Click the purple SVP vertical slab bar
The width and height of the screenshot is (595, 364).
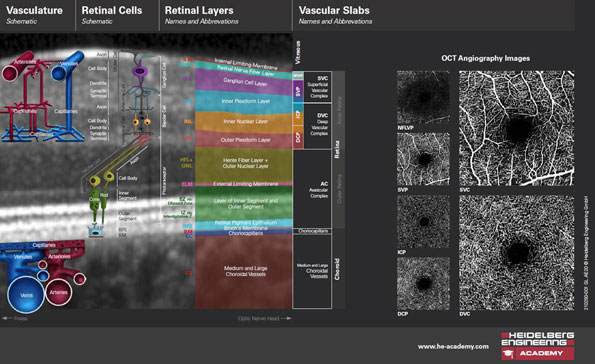pyautogui.click(x=298, y=91)
